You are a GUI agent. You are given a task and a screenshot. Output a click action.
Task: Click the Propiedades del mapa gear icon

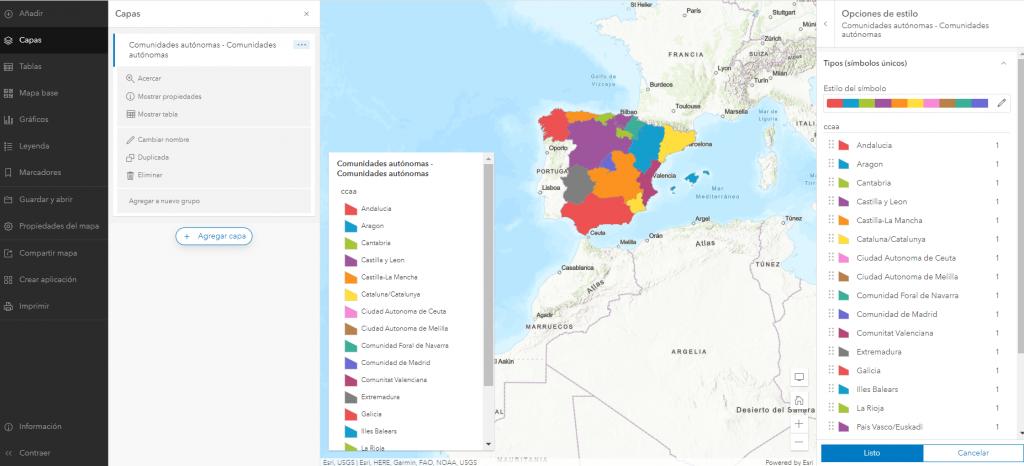(x=8, y=226)
